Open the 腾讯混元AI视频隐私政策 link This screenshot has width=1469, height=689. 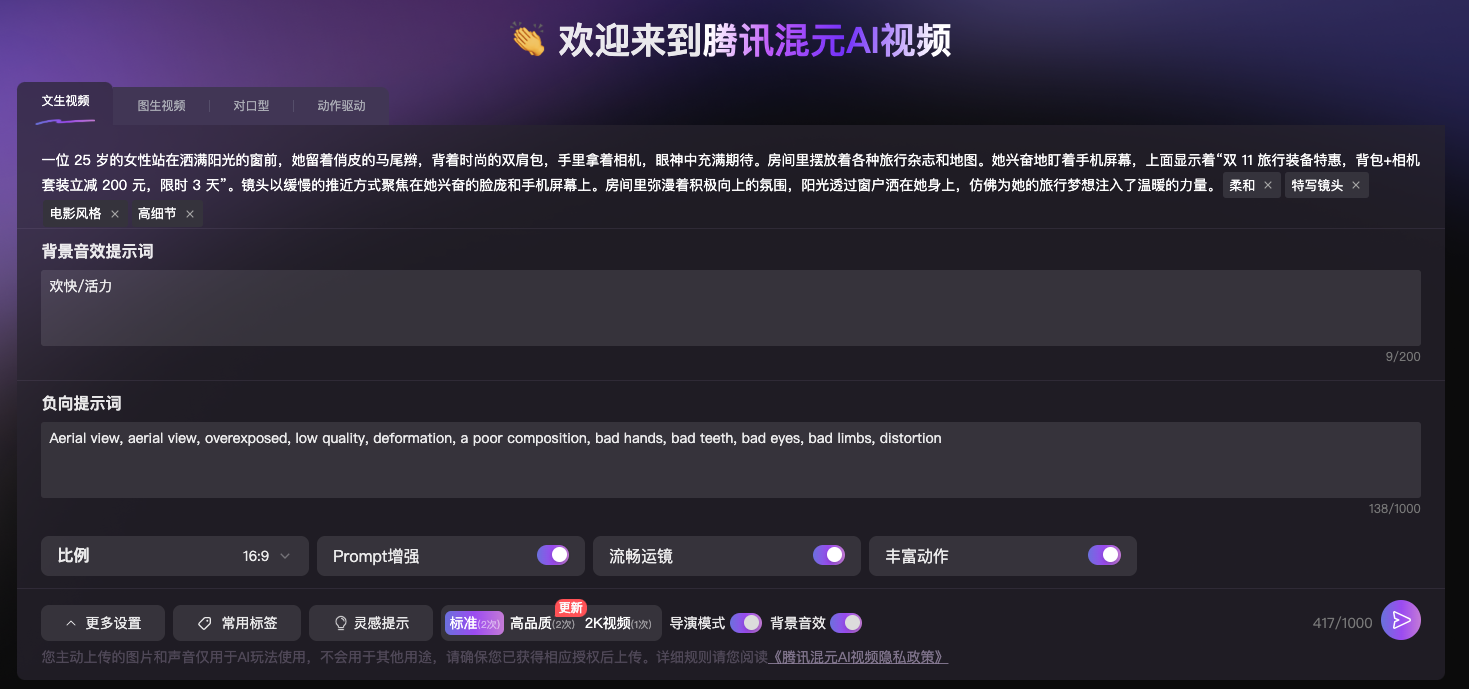pyautogui.click(x=858, y=657)
